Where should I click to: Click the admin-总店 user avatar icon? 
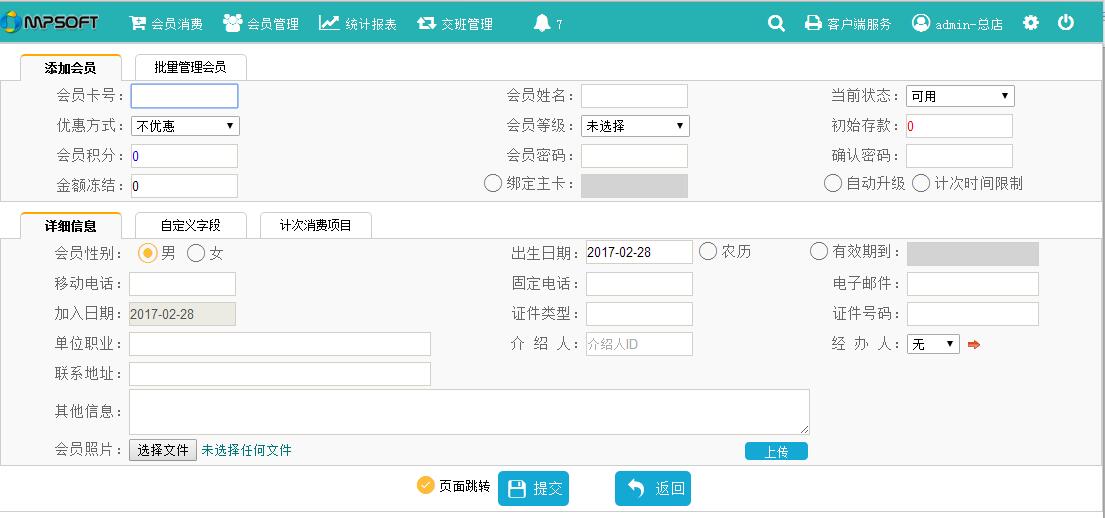tap(920, 23)
